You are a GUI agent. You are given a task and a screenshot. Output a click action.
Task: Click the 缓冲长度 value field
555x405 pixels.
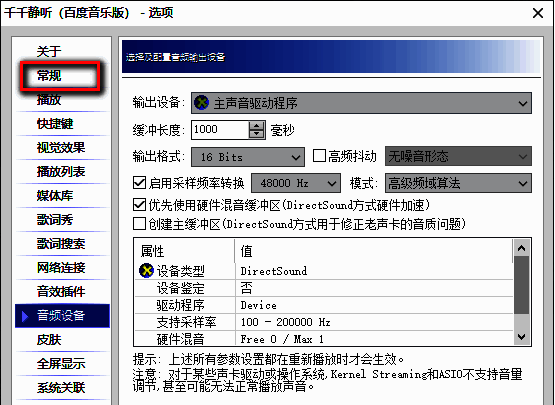[x=220, y=130]
